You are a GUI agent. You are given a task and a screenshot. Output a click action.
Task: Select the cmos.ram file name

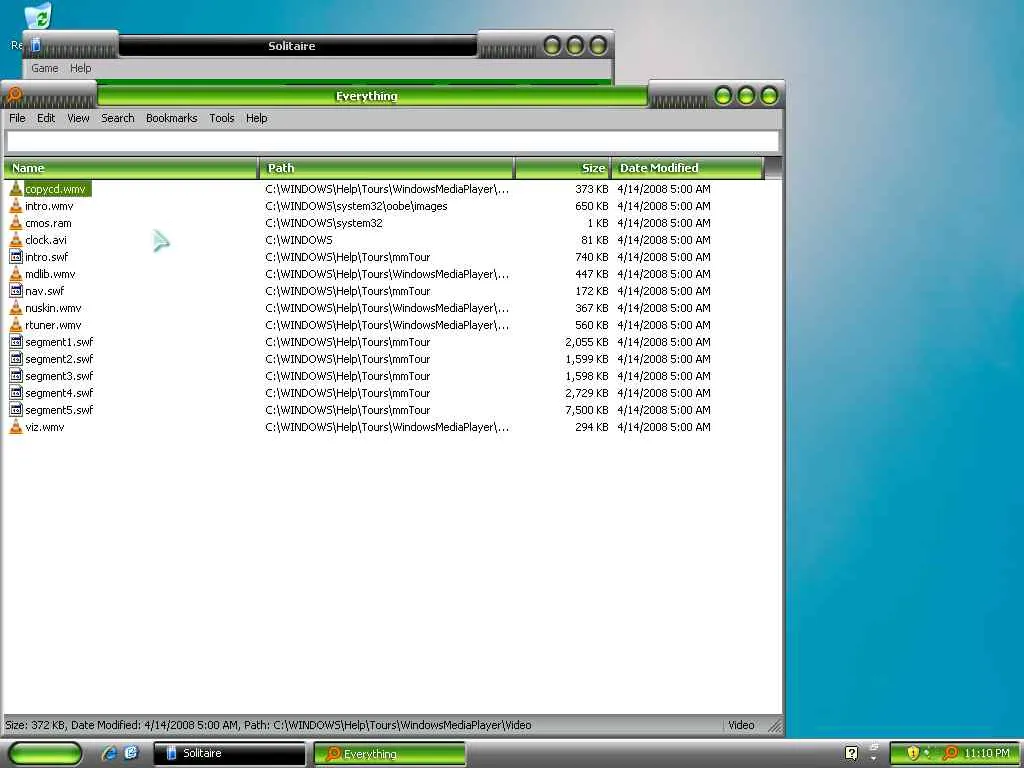[48, 223]
